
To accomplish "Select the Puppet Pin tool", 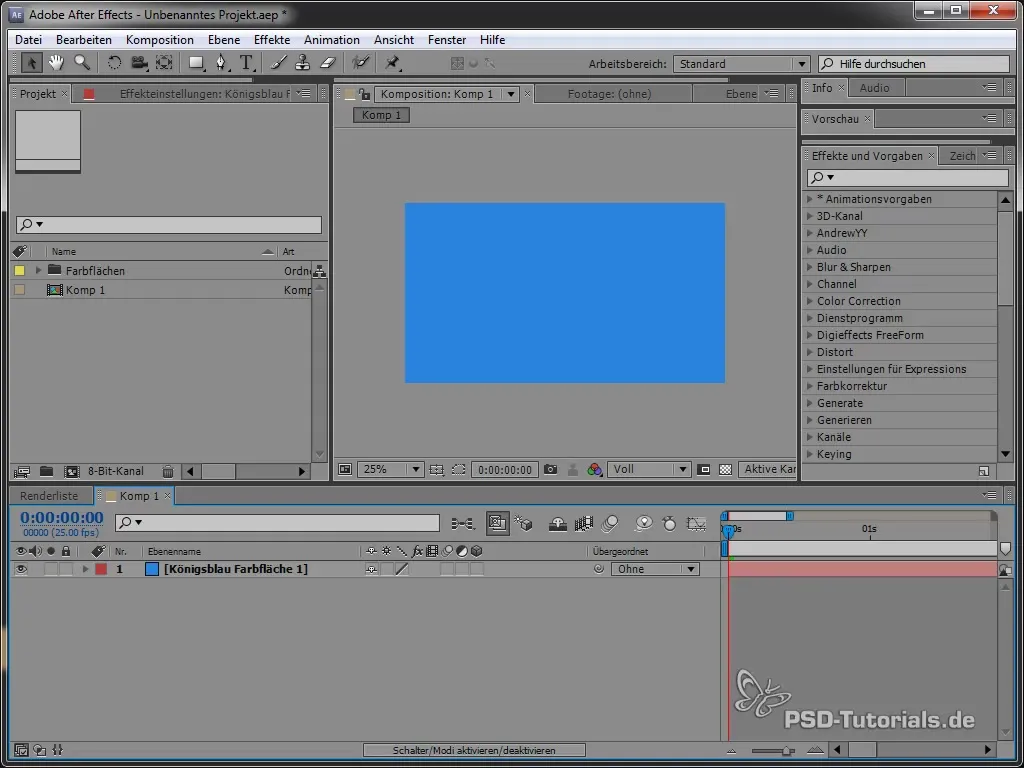I will pos(392,63).
